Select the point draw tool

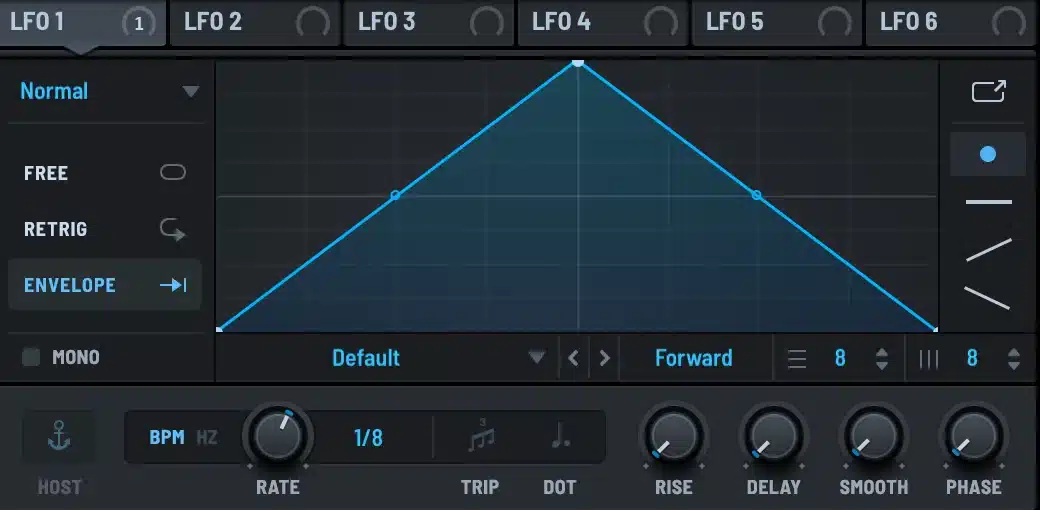(x=988, y=154)
